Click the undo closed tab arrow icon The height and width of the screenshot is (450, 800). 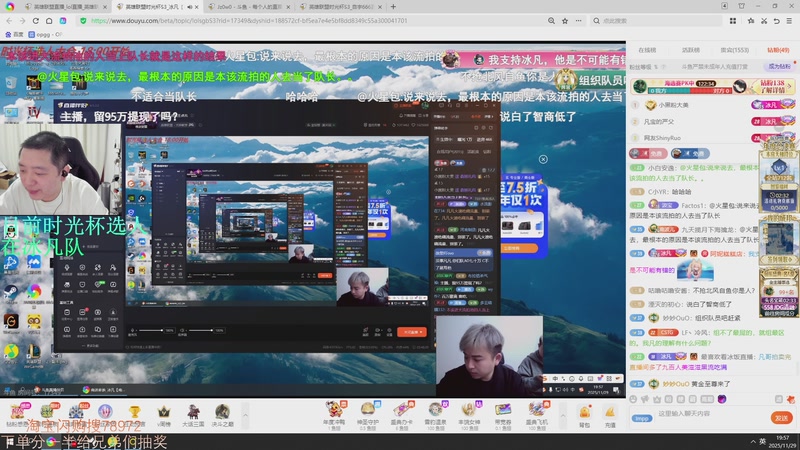(x=777, y=21)
